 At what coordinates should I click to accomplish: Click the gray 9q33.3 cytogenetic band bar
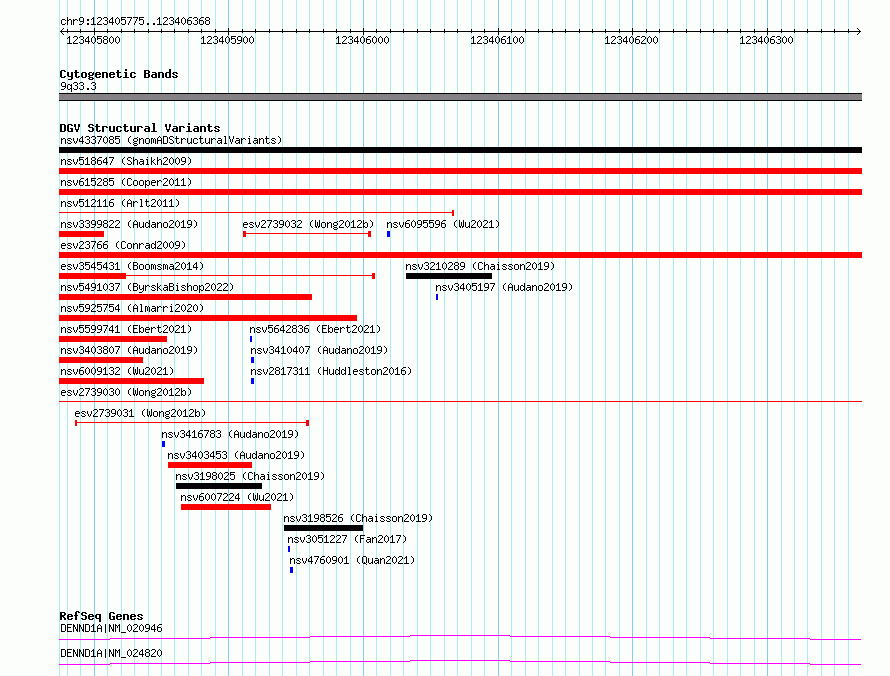[x=460, y=97]
